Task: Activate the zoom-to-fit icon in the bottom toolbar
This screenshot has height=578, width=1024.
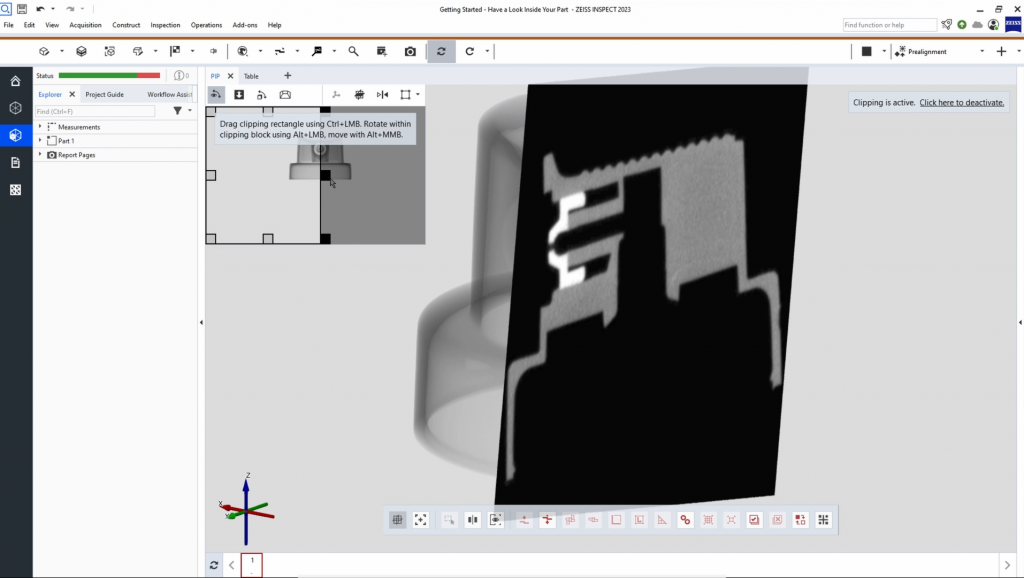Action: pos(420,519)
